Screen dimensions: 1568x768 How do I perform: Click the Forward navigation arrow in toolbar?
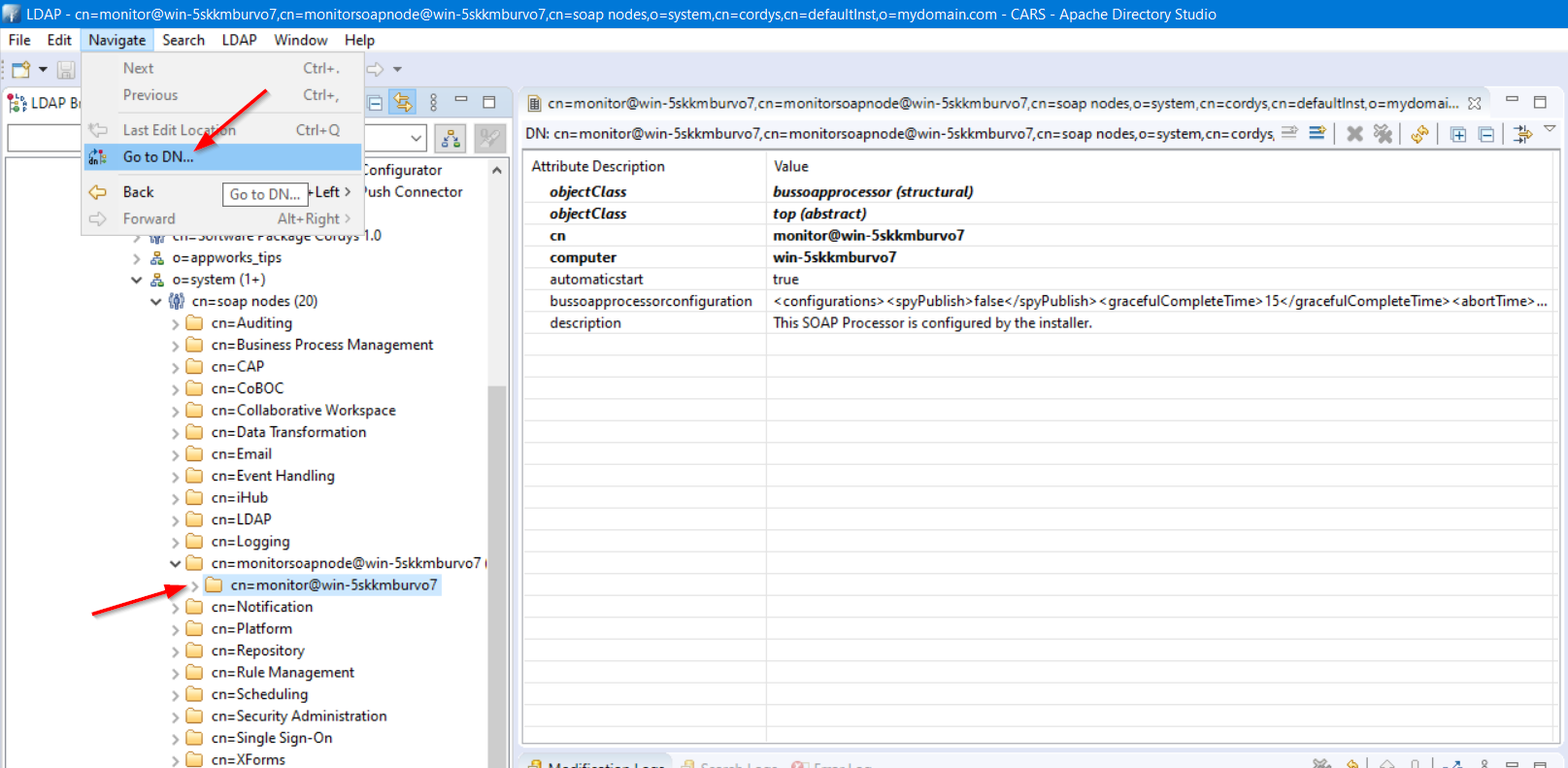[x=376, y=69]
